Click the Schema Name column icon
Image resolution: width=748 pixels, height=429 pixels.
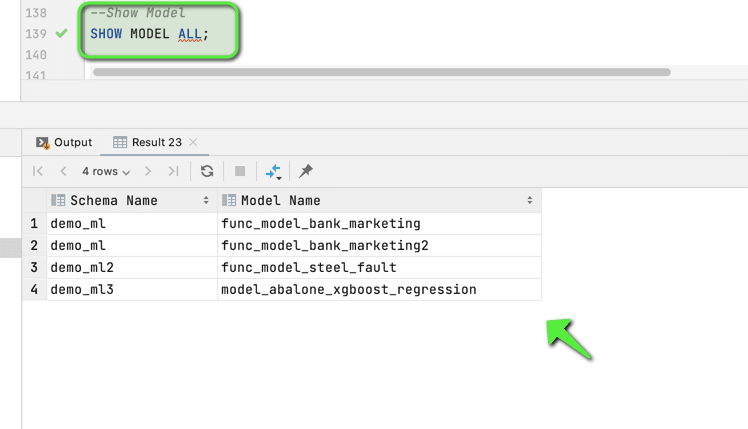tap(58, 200)
